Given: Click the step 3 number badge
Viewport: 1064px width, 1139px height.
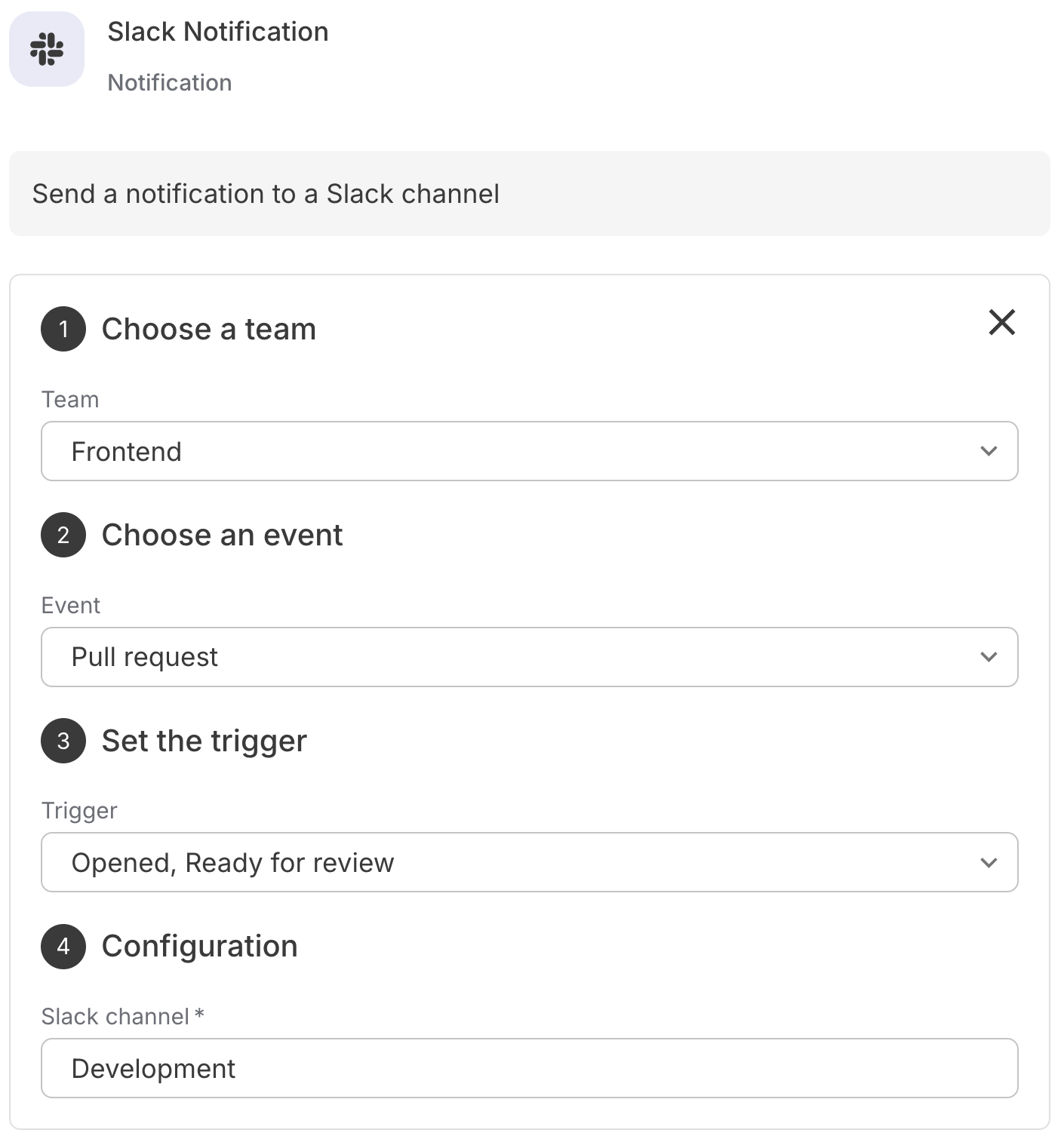Looking at the screenshot, I should 63,741.
